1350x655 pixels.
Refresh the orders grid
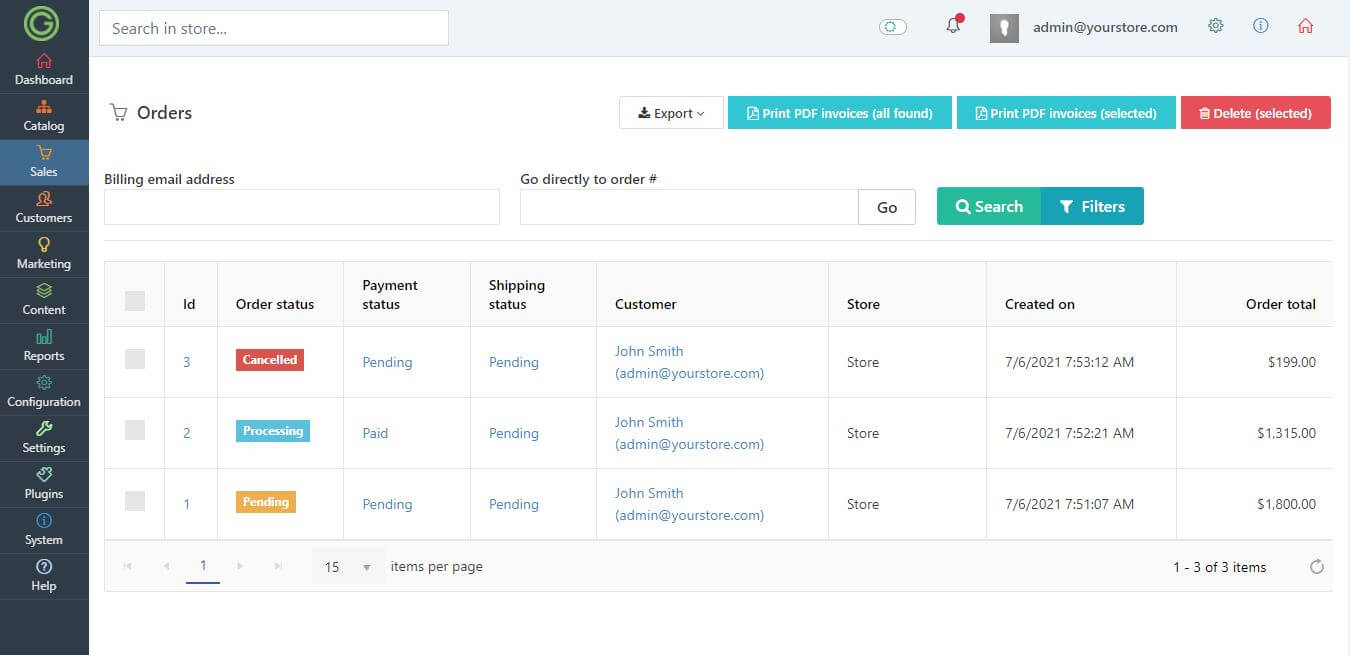(x=1317, y=567)
